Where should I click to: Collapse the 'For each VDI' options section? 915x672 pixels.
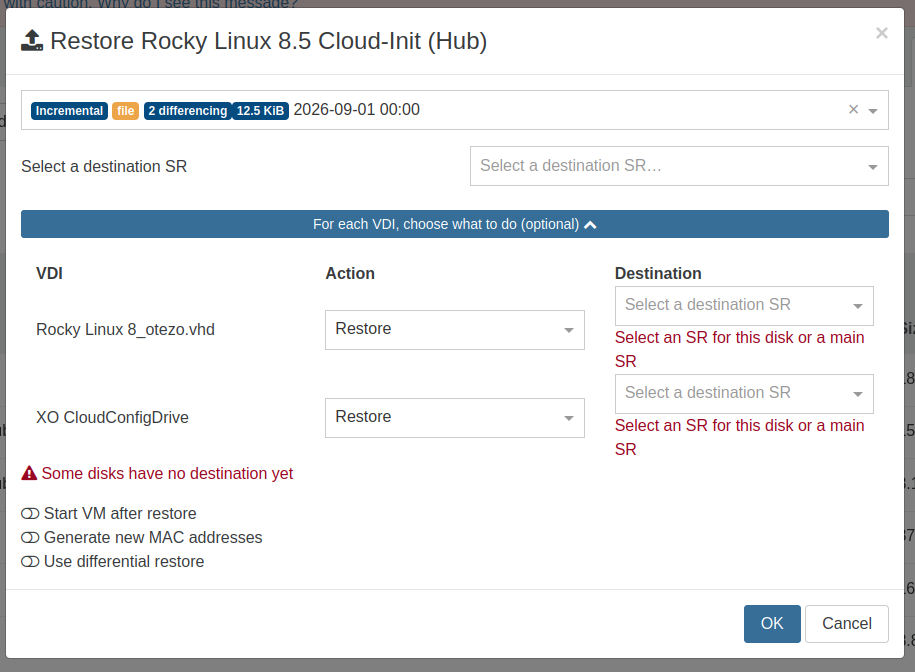pyautogui.click(x=455, y=224)
